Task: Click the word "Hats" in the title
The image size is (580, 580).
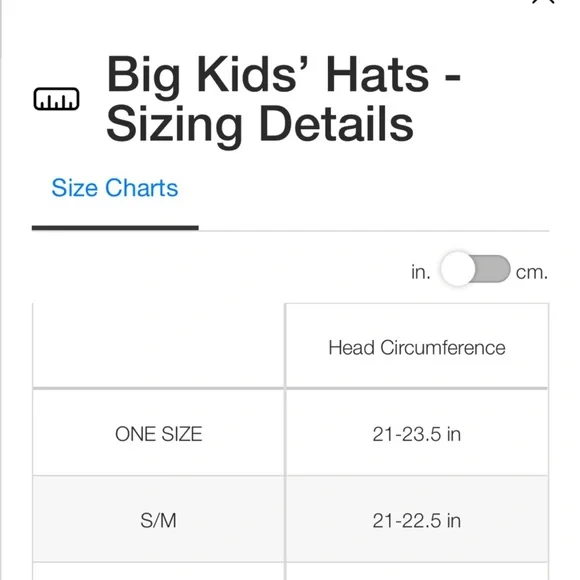Action: point(377,74)
